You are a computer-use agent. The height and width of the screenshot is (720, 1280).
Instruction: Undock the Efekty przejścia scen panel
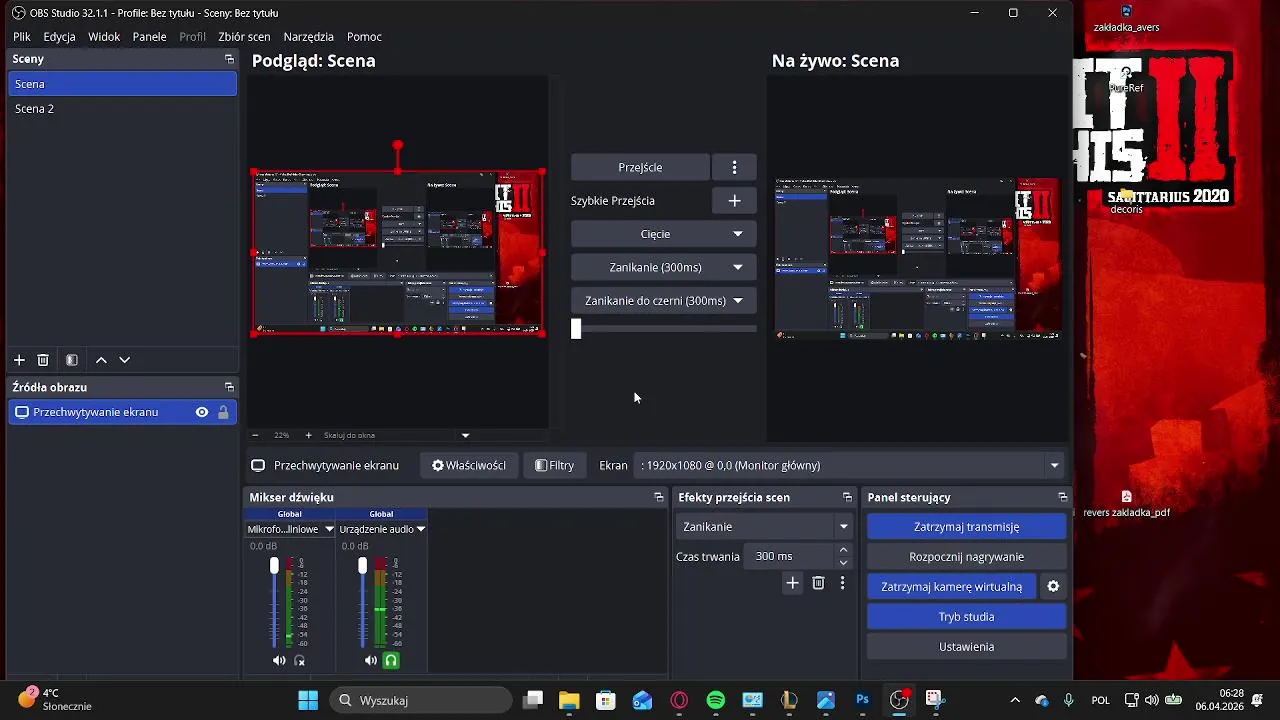coord(848,497)
